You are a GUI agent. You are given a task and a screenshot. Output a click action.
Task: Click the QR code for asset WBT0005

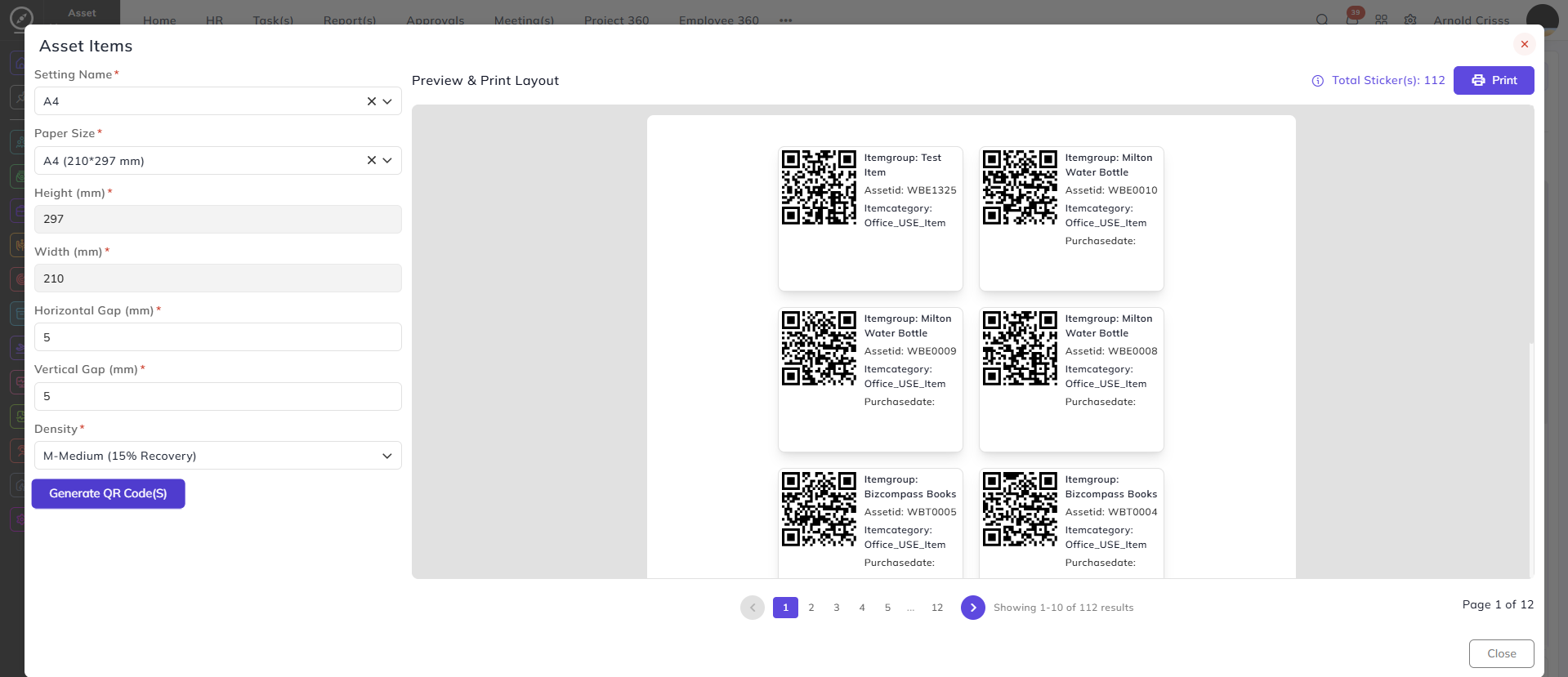[x=819, y=509]
